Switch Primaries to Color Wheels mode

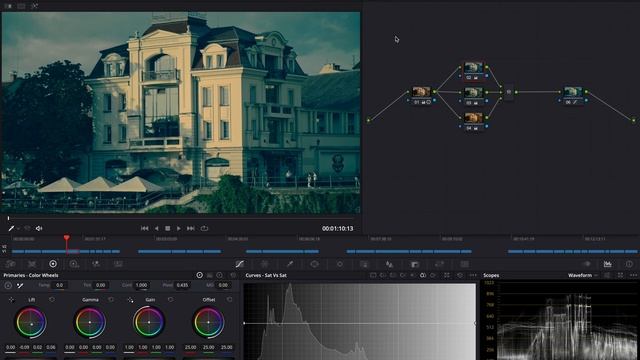click(200, 276)
